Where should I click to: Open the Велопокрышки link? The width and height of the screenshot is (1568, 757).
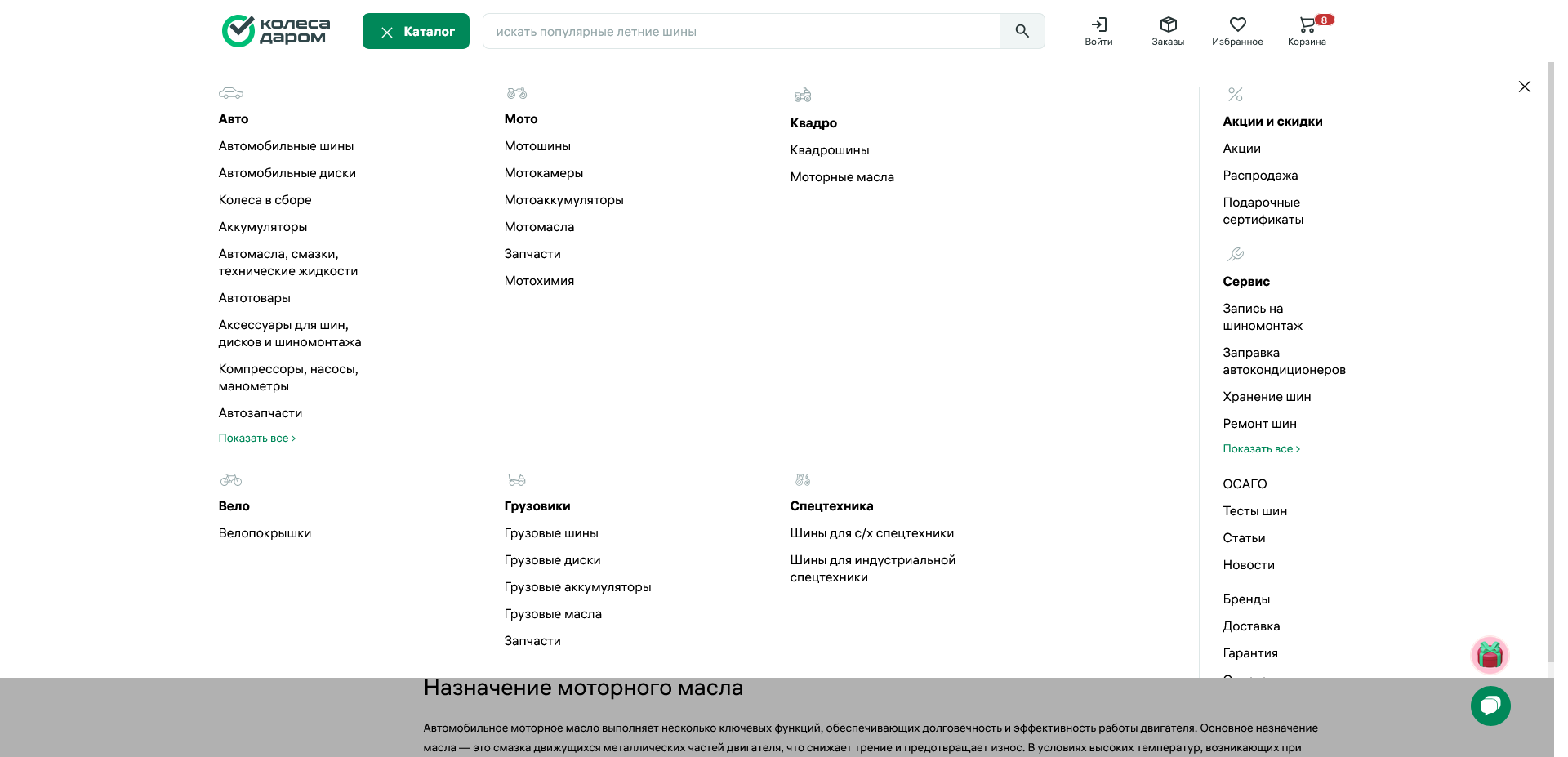click(x=265, y=533)
